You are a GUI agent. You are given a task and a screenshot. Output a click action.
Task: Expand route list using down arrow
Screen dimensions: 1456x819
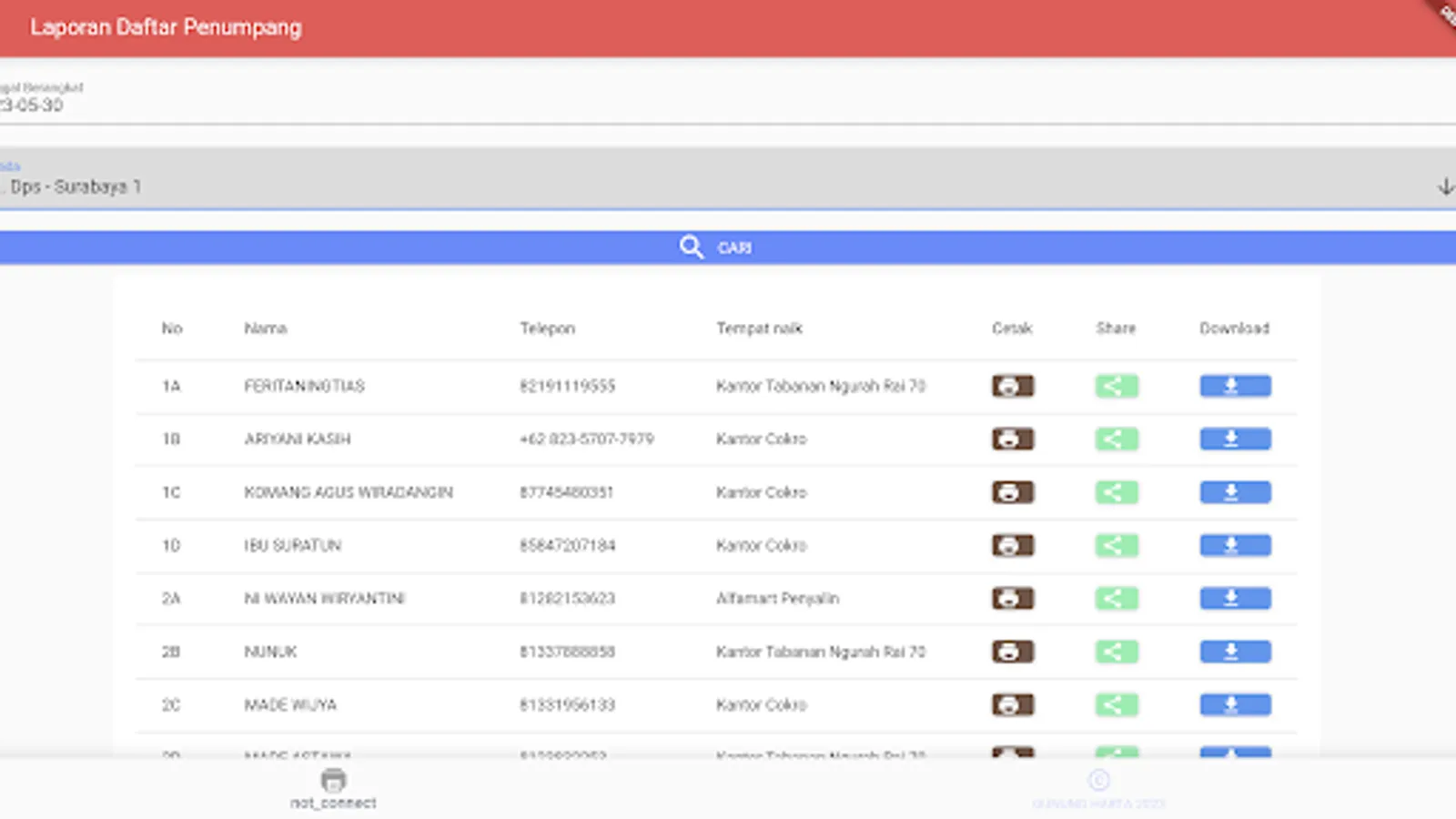point(1445,187)
